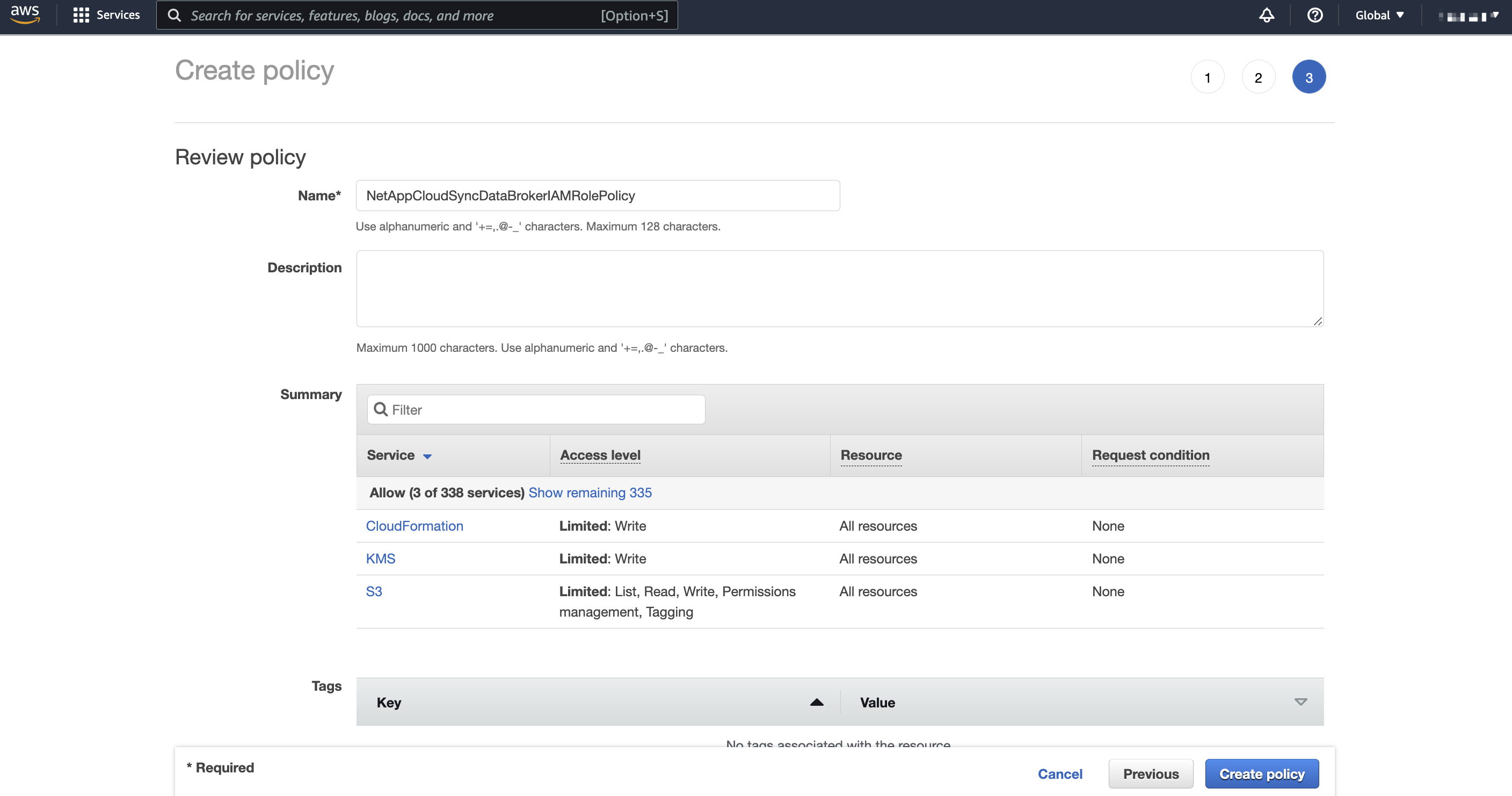The height and width of the screenshot is (796, 1512).
Task: Open the CloudFormation service link
Action: tap(415, 525)
